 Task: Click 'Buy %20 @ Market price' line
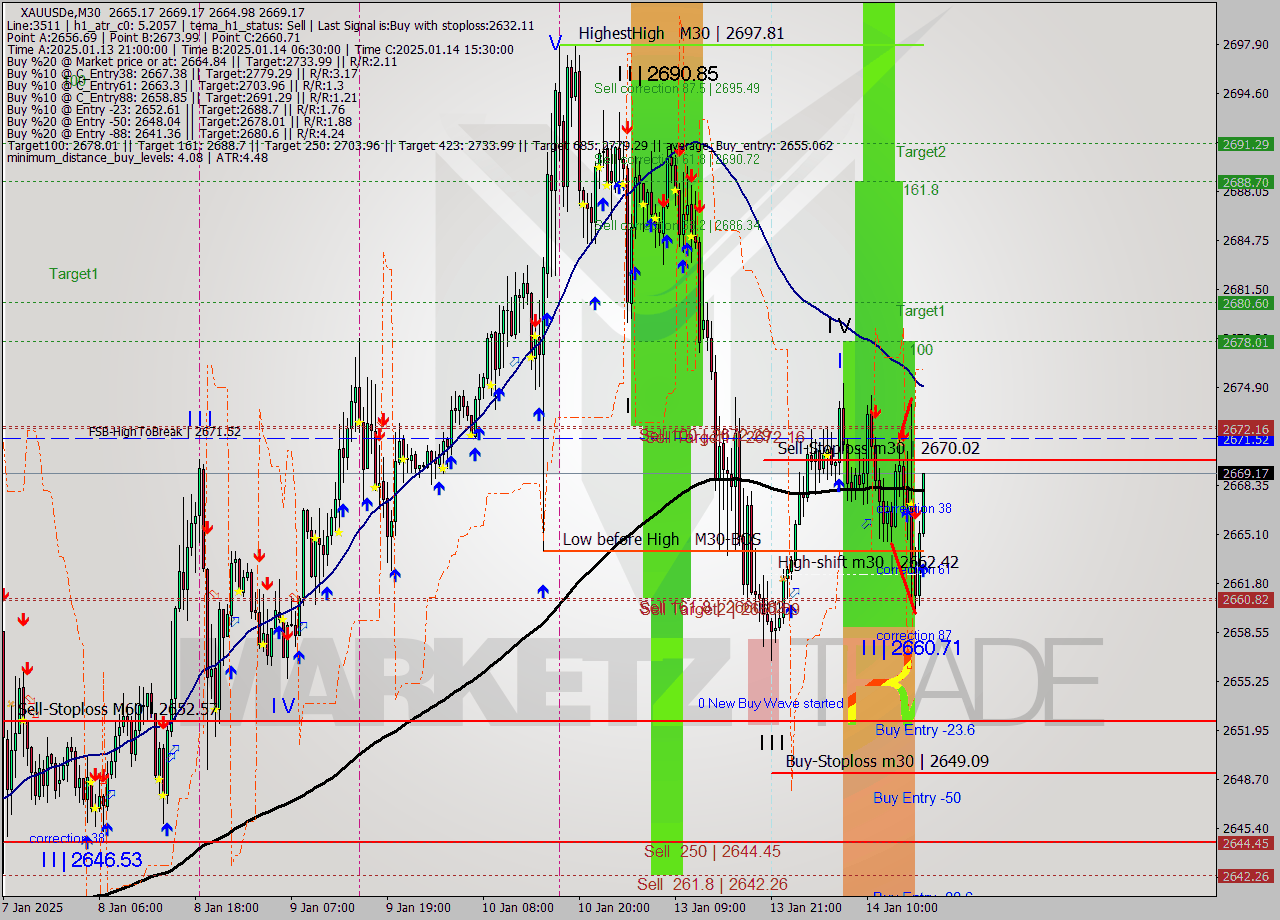tap(201, 61)
